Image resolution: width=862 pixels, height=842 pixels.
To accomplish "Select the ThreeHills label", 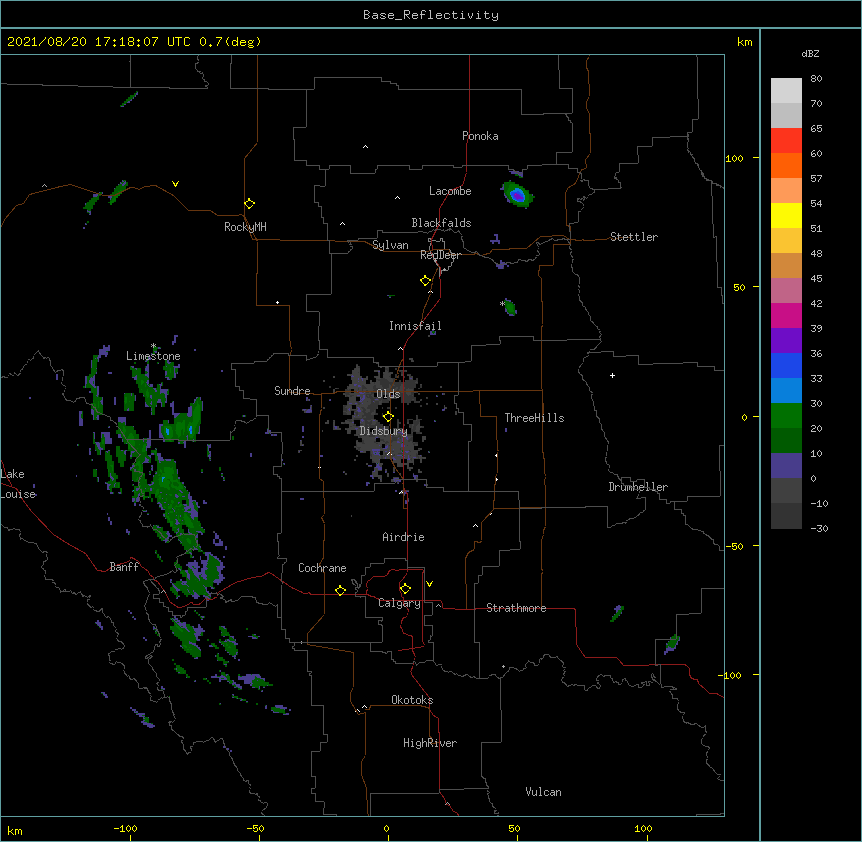I will 534,418.
